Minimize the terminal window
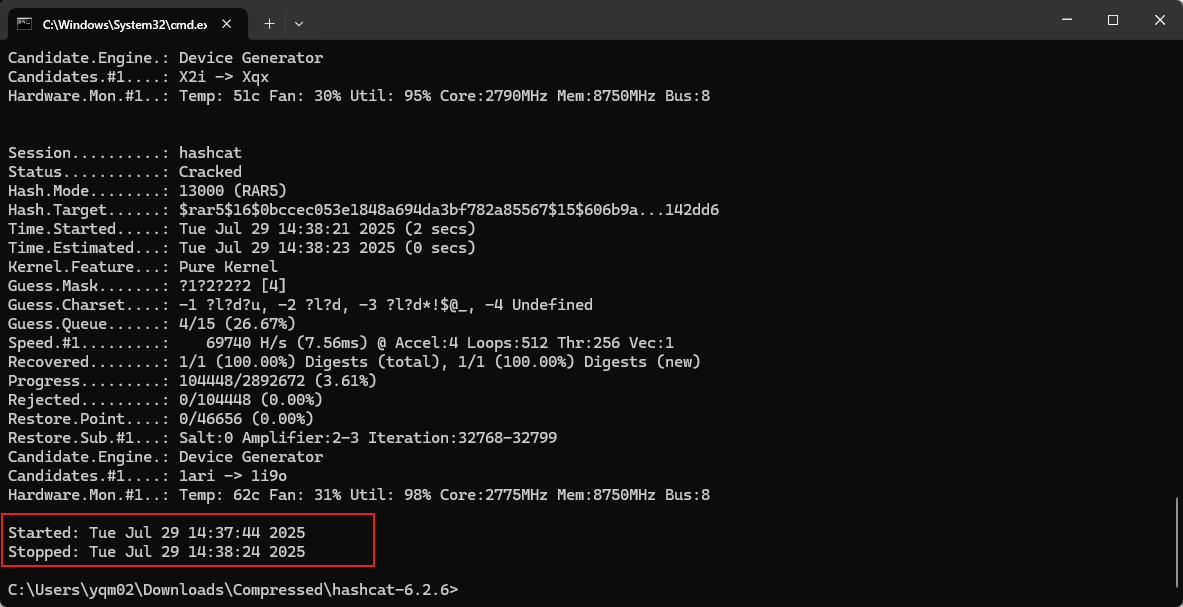This screenshot has width=1183, height=607. [x=1067, y=20]
